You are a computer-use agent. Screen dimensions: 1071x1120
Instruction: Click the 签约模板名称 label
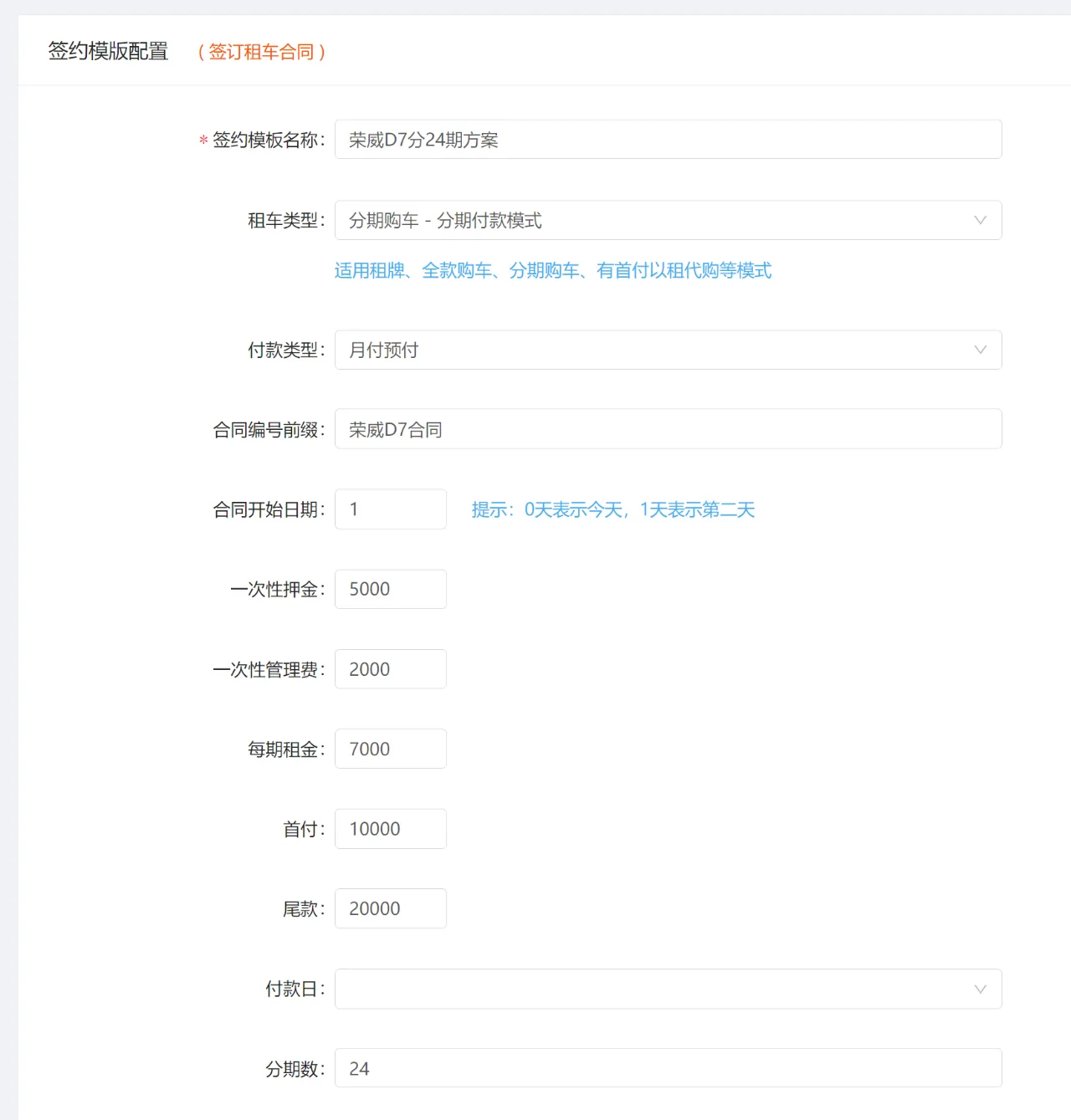tap(268, 140)
